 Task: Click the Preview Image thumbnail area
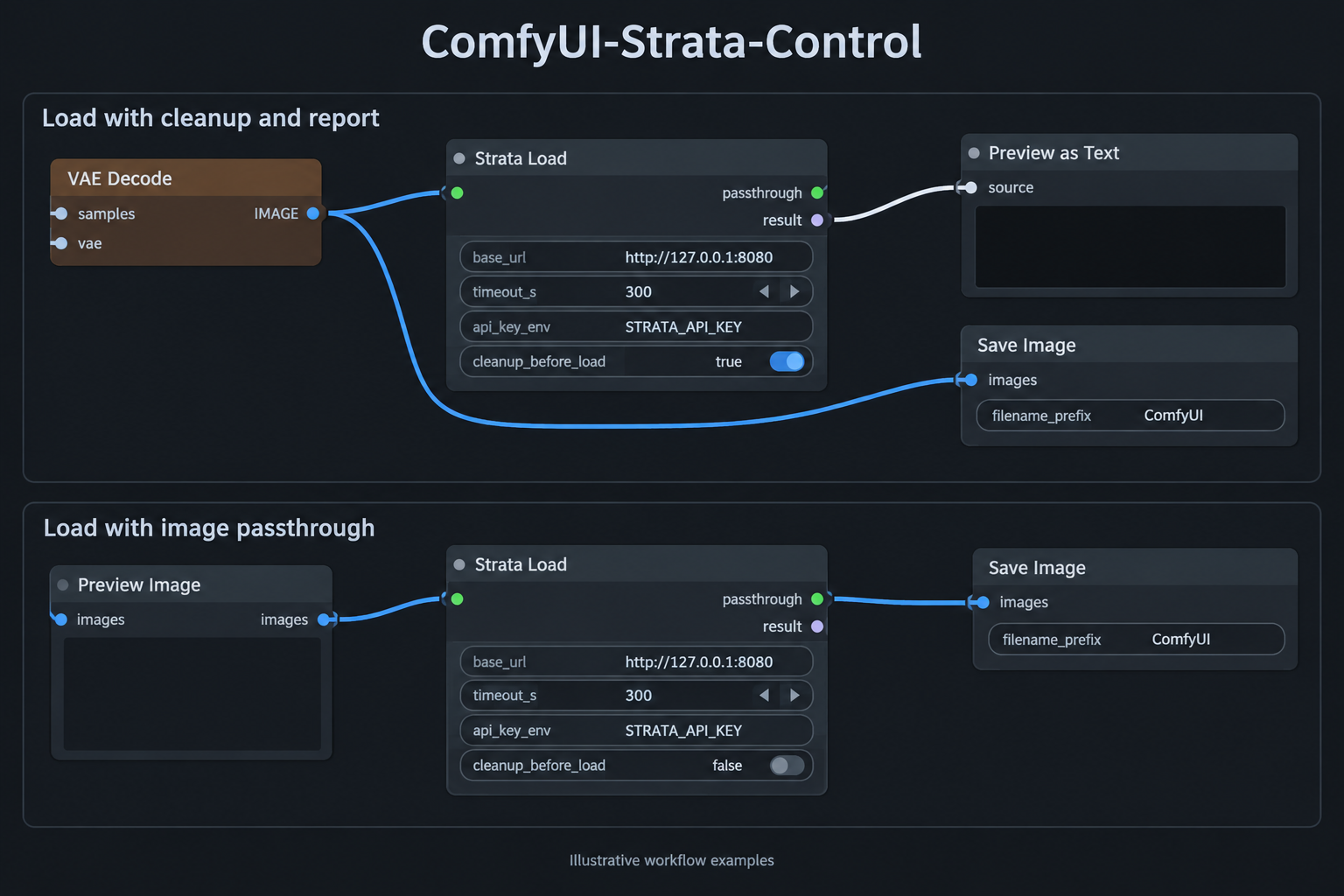tap(192, 694)
